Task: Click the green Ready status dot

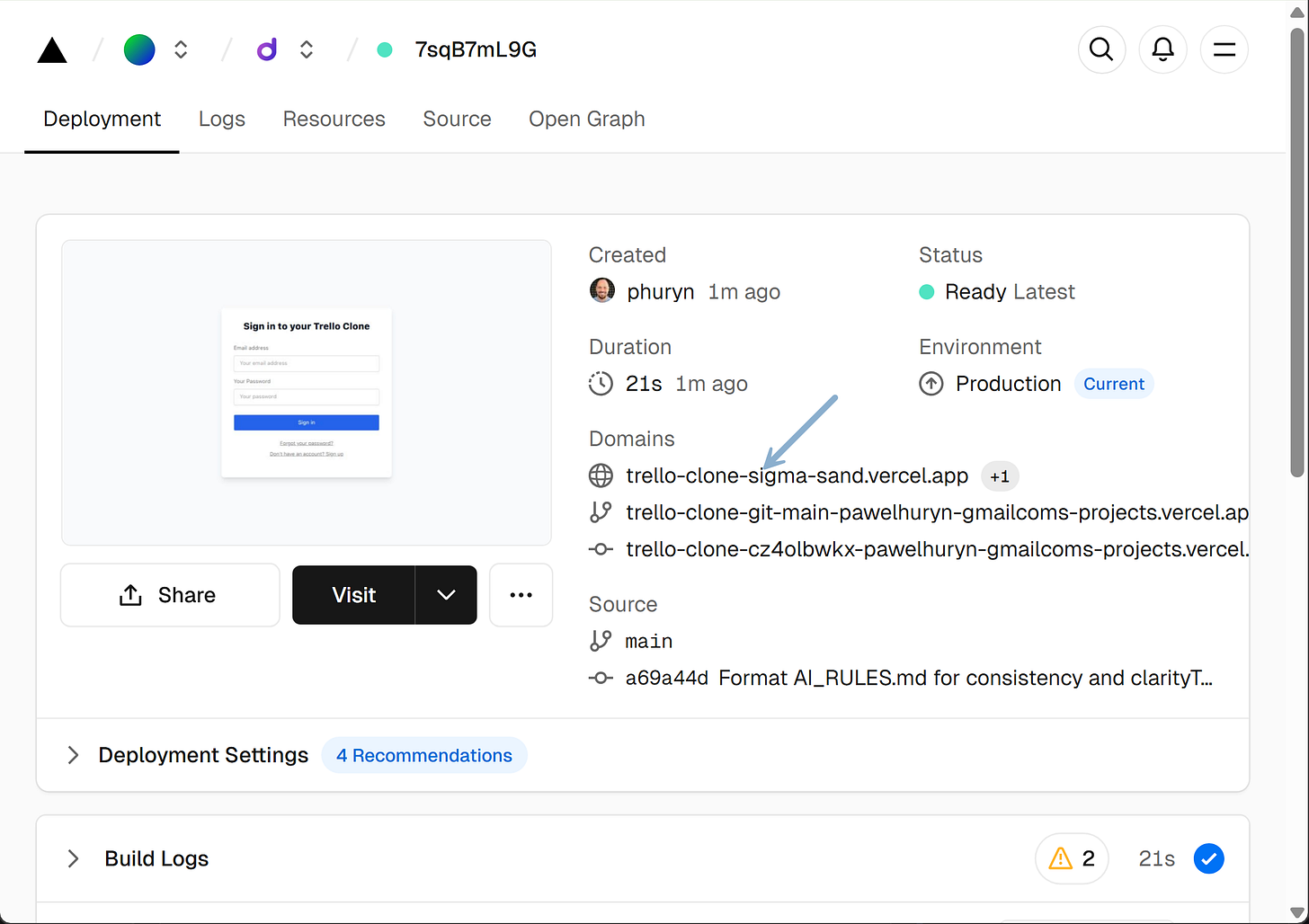Action: 927,292
